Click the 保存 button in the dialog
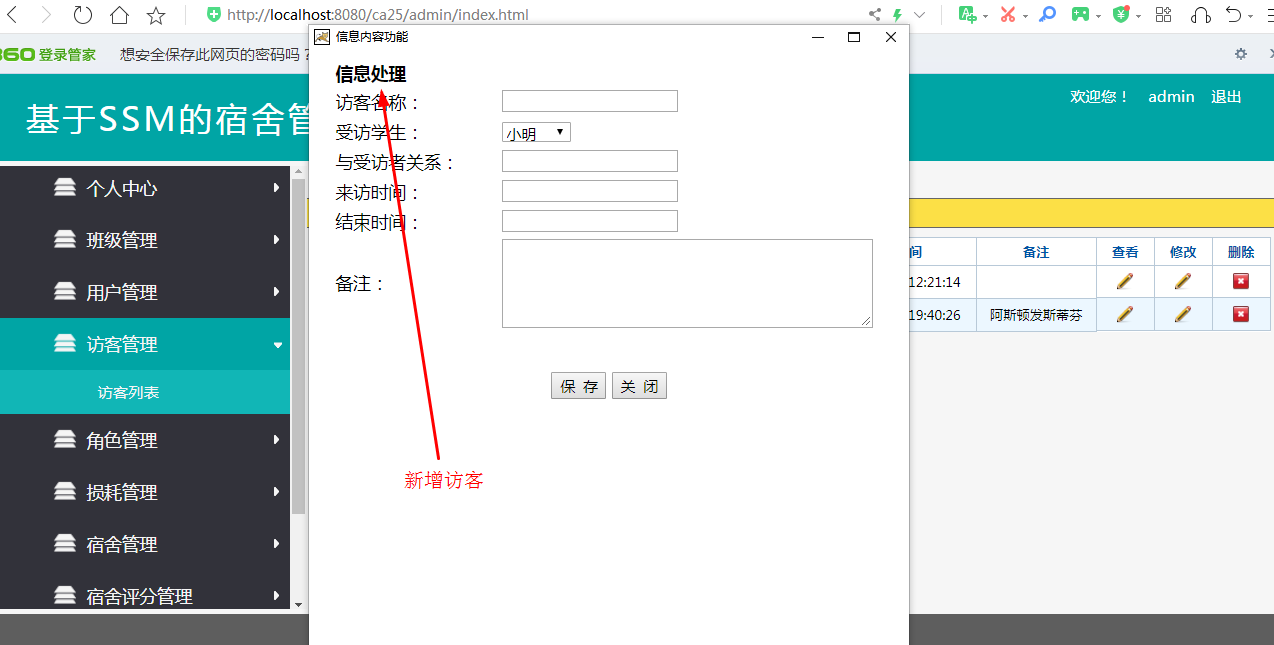This screenshot has width=1274, height=645. point(578,386)
